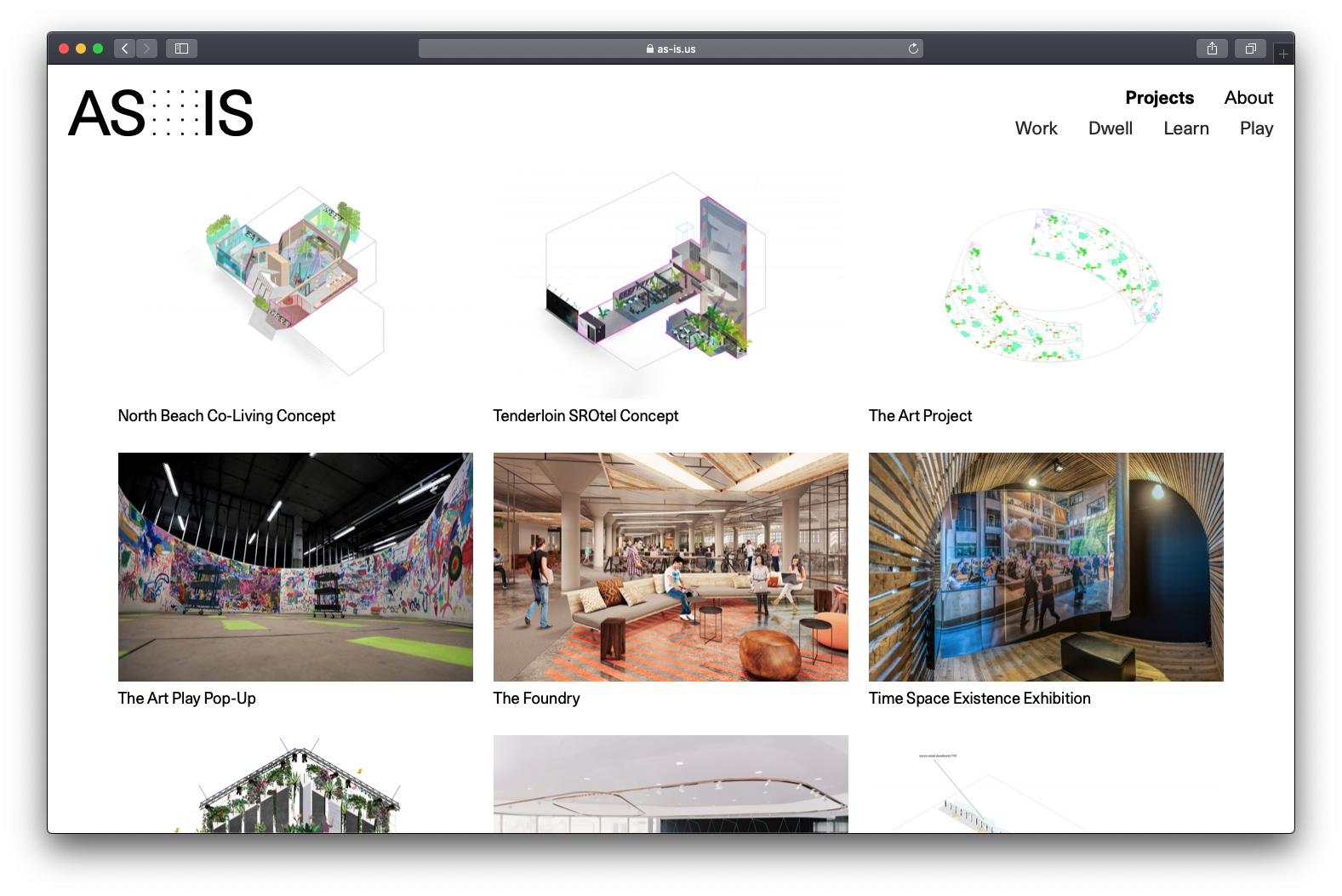Image resolution: width=1342 pixels, height=896 pixels.
Task: Open a new tab with plus button
Action: pos(1283,54)
